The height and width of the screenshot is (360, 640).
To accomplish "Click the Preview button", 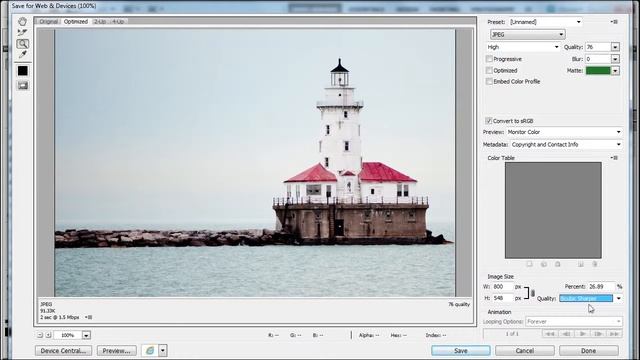I will [x=116, y=351].
